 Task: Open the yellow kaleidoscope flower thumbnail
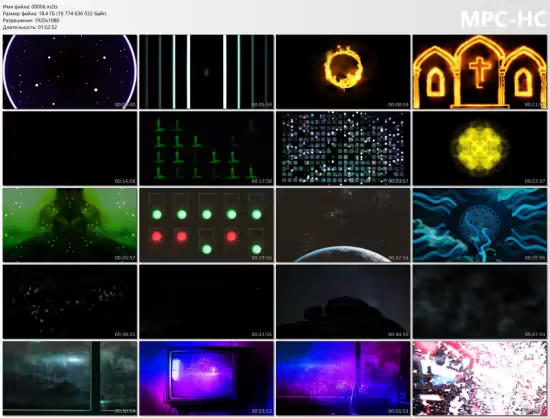(x=479, y=148)
